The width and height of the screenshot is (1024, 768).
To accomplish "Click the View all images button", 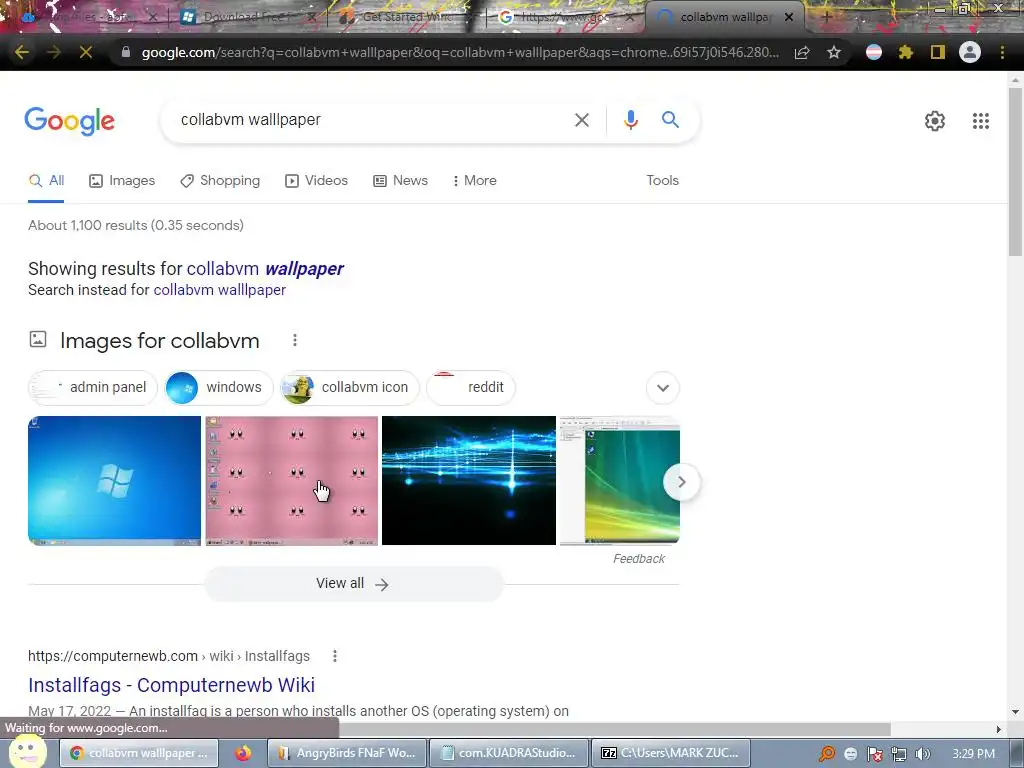I will click(354, 584).
